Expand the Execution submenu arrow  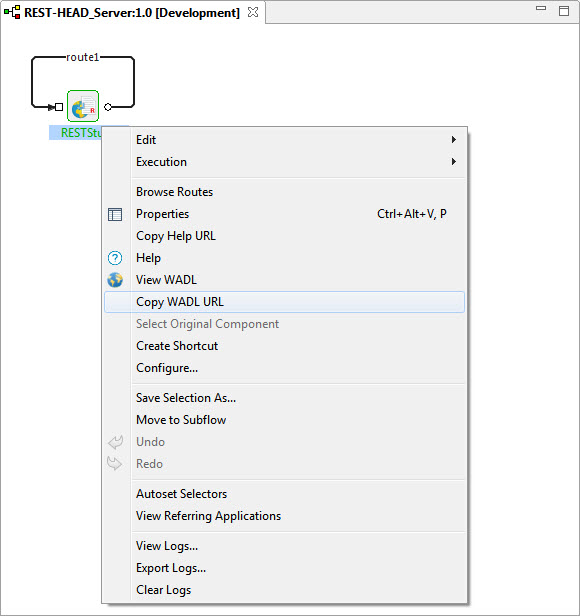click(454, 161)
